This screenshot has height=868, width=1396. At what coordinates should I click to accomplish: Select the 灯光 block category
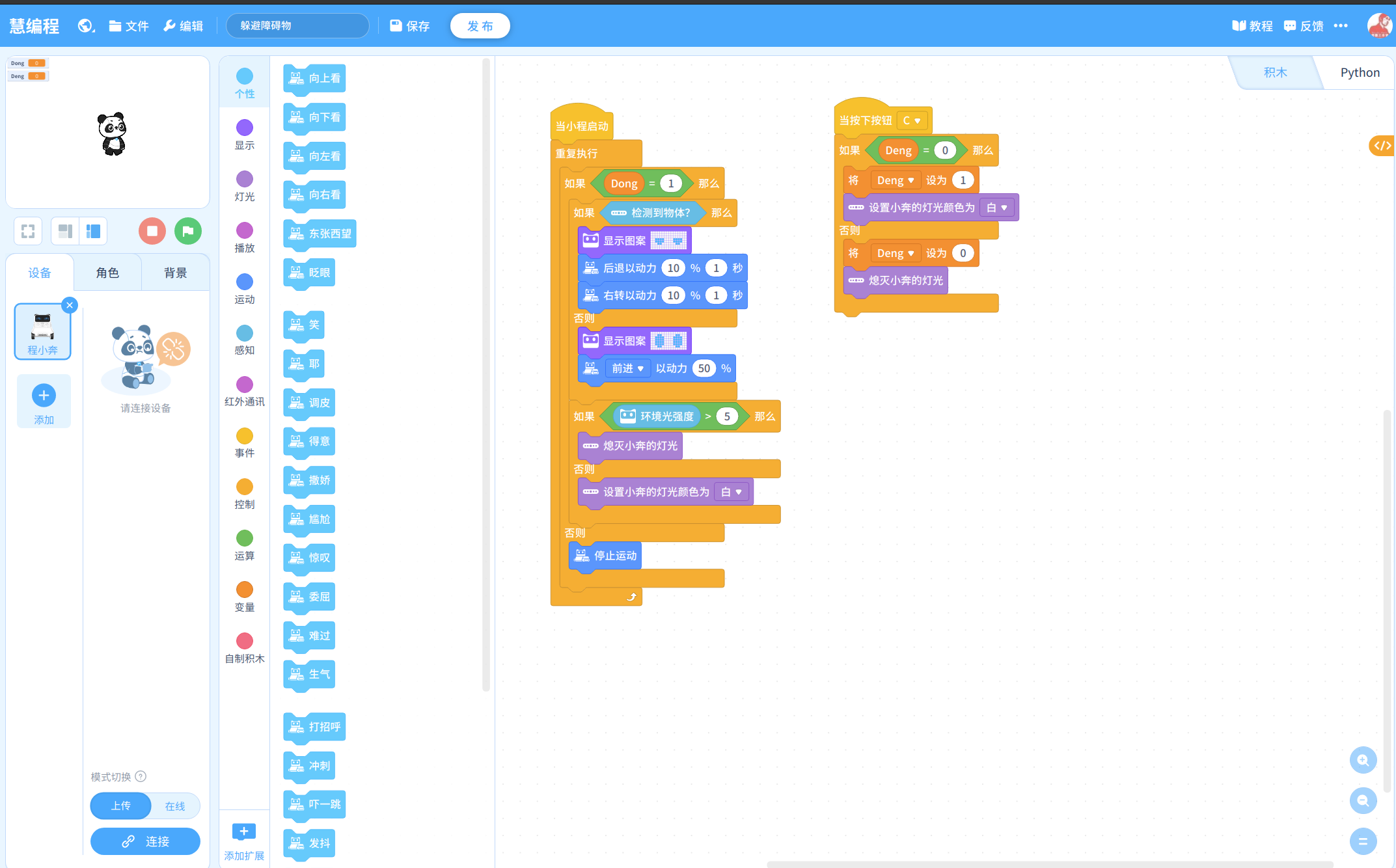(245, 186)
